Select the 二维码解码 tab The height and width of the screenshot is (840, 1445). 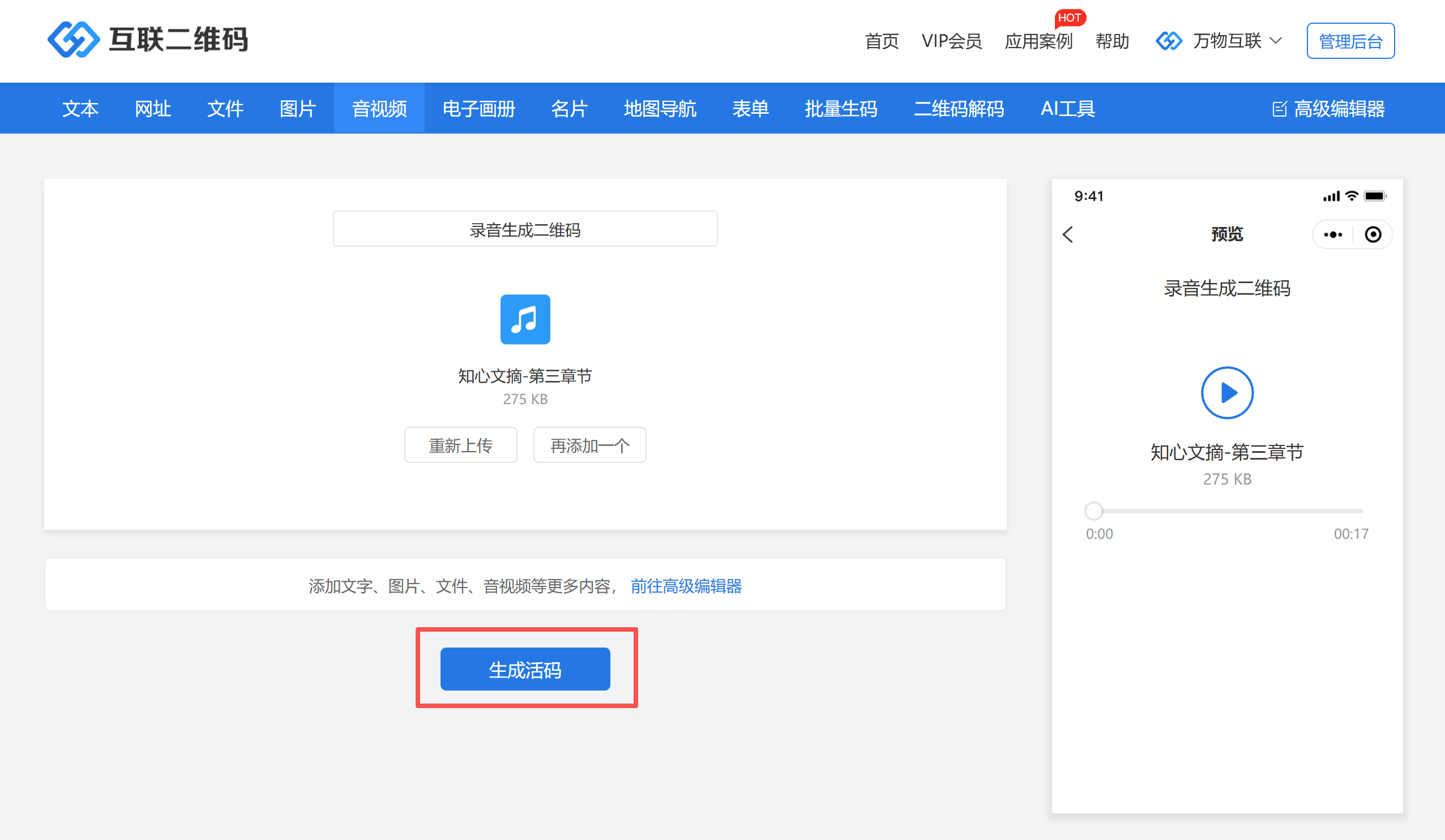coord(959,108)
